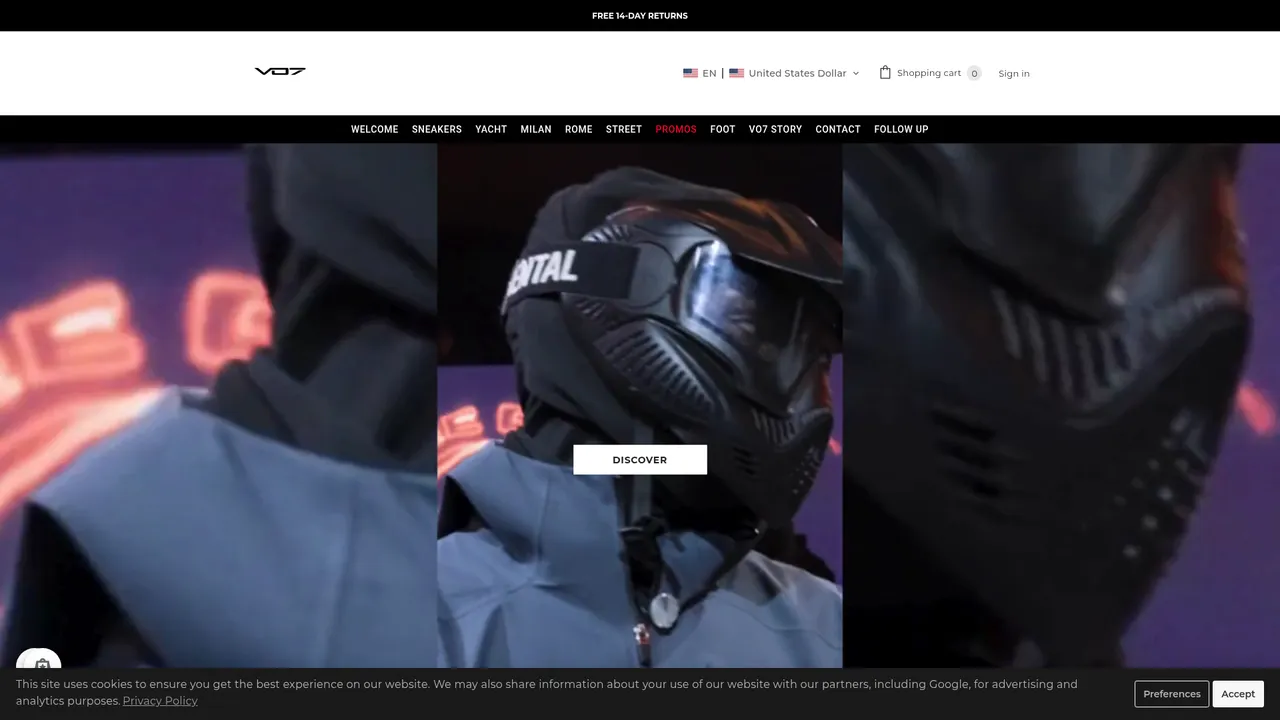Select the ROME menu item
The height and width of the screenshot is (720, 1280).
coord(579,129)
